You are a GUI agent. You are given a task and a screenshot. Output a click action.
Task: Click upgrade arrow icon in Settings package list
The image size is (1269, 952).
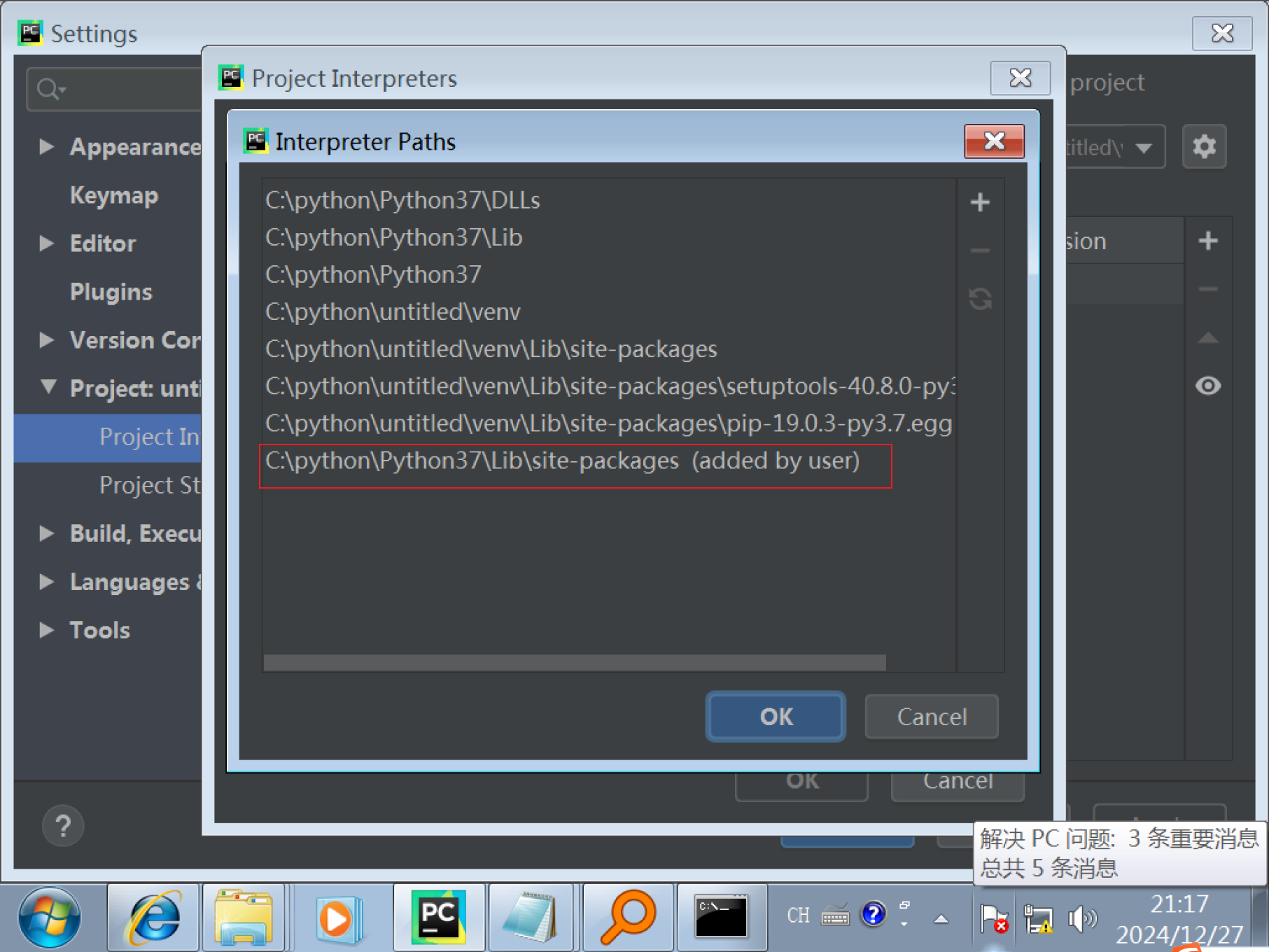pyautogui.click(x=1208, y=338)
